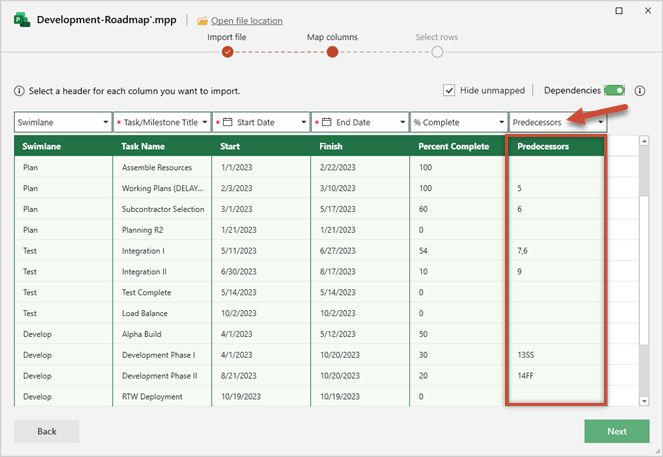Click the calendar icon in Start Date dropdown
Screen dimensions: 663x457
[x=229, y=122]
